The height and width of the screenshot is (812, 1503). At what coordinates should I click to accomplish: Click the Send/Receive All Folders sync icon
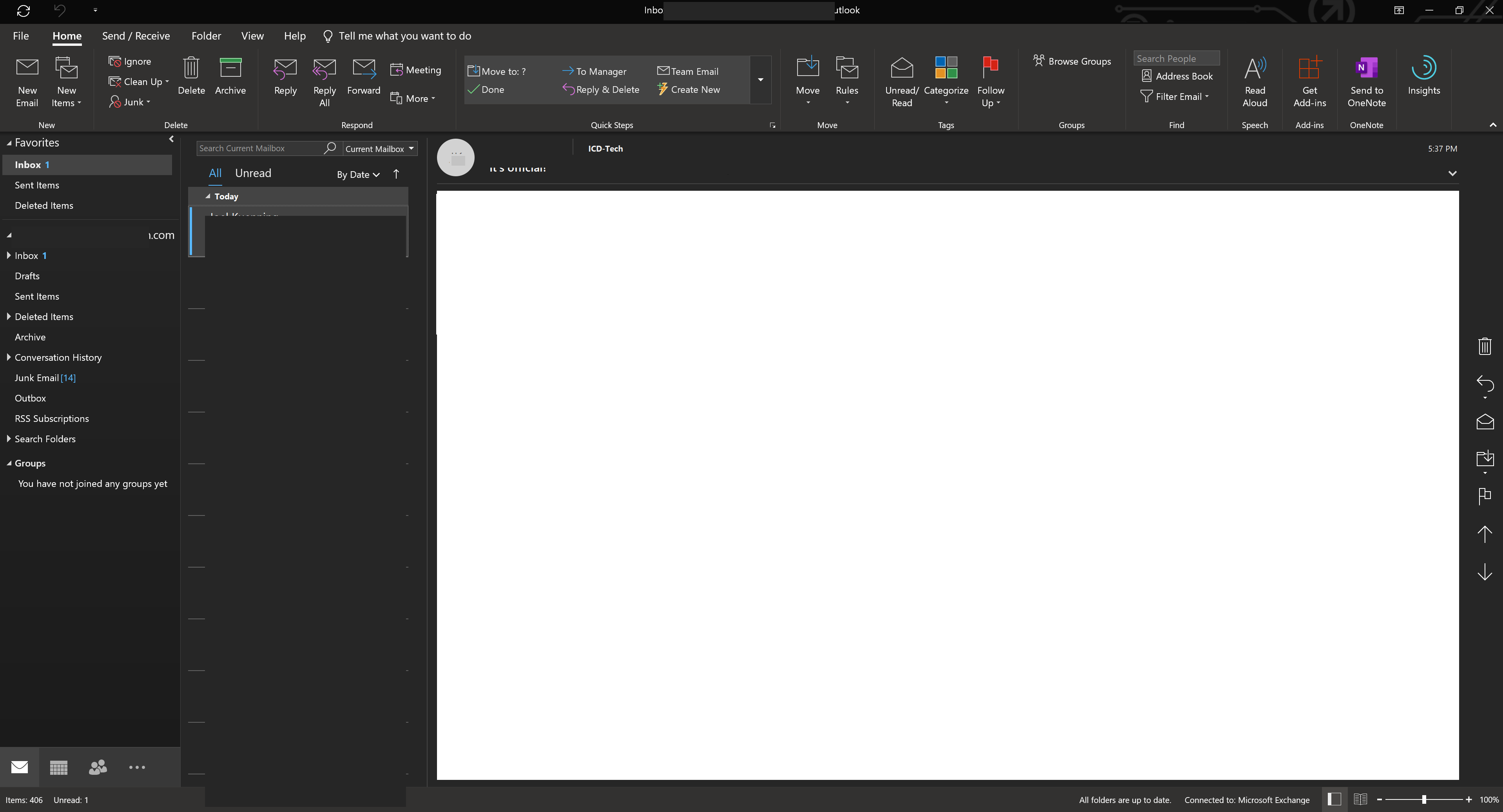pyautogui.click(x=24, y=11)
